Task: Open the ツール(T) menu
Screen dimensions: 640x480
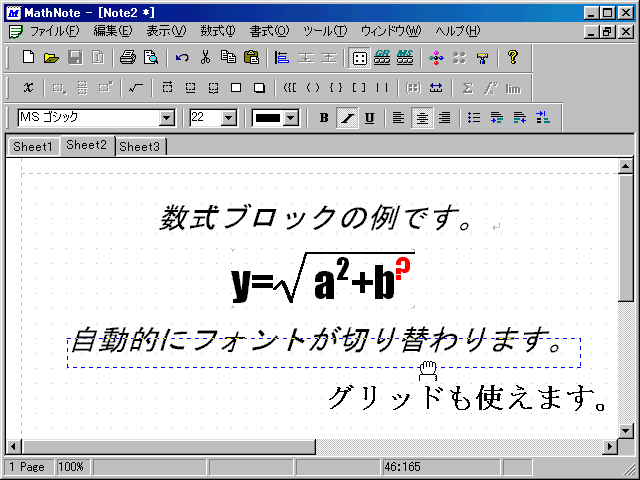Action: [325, 31]
